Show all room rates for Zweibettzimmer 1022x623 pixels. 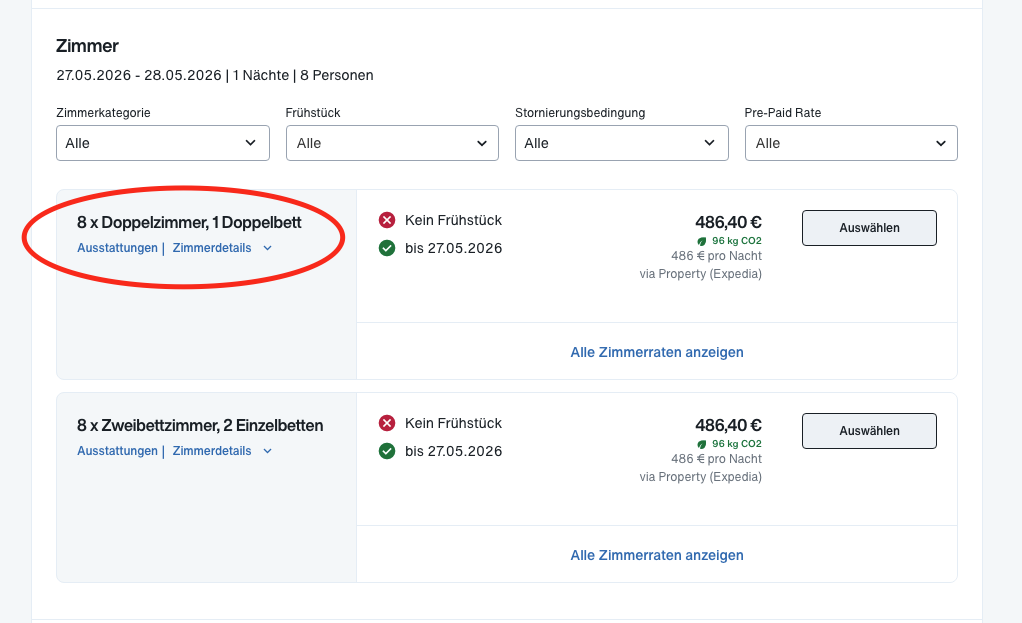(657, 555)
